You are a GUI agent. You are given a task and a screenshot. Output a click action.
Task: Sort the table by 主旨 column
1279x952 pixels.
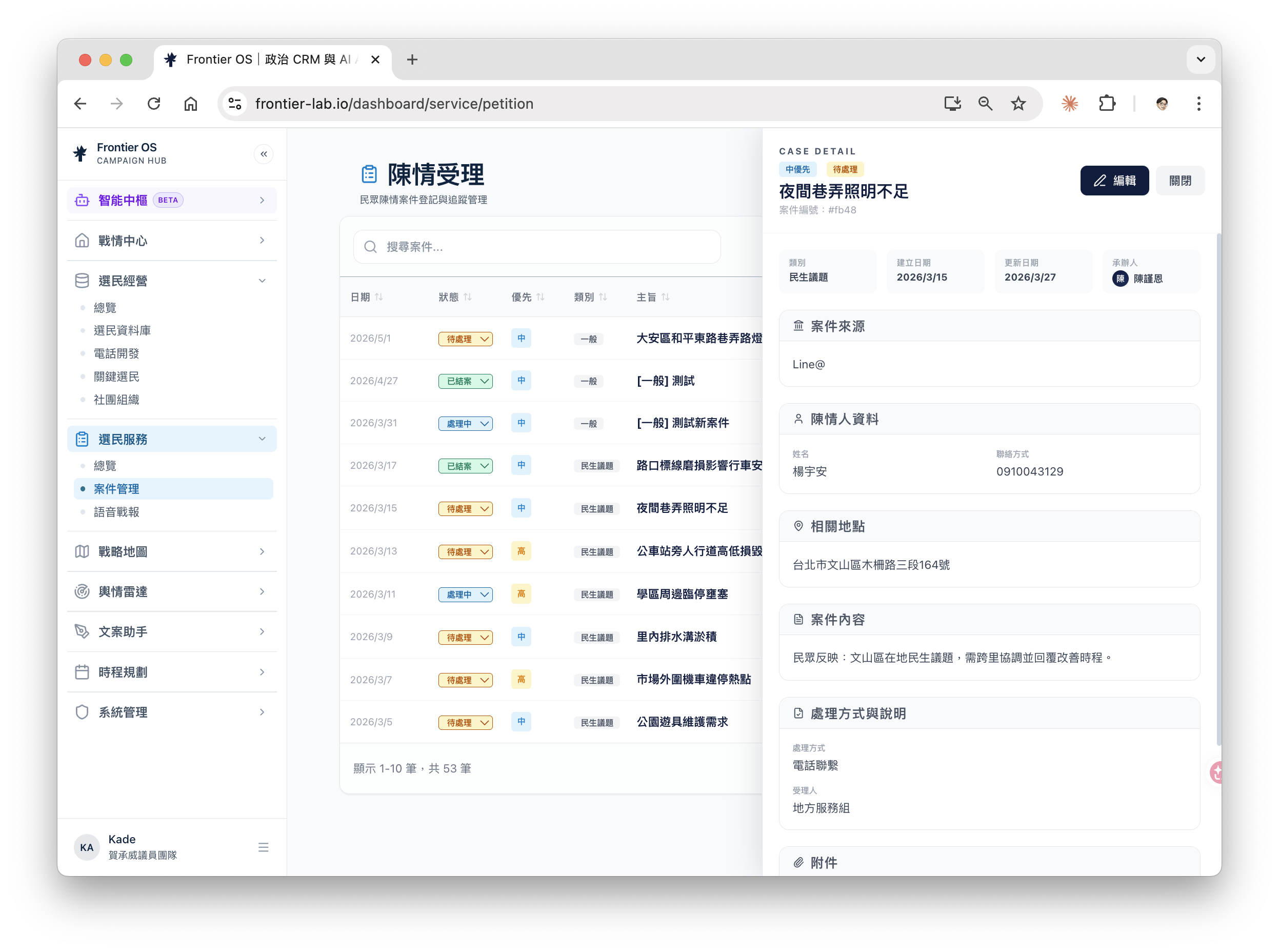tap(653, 297)
